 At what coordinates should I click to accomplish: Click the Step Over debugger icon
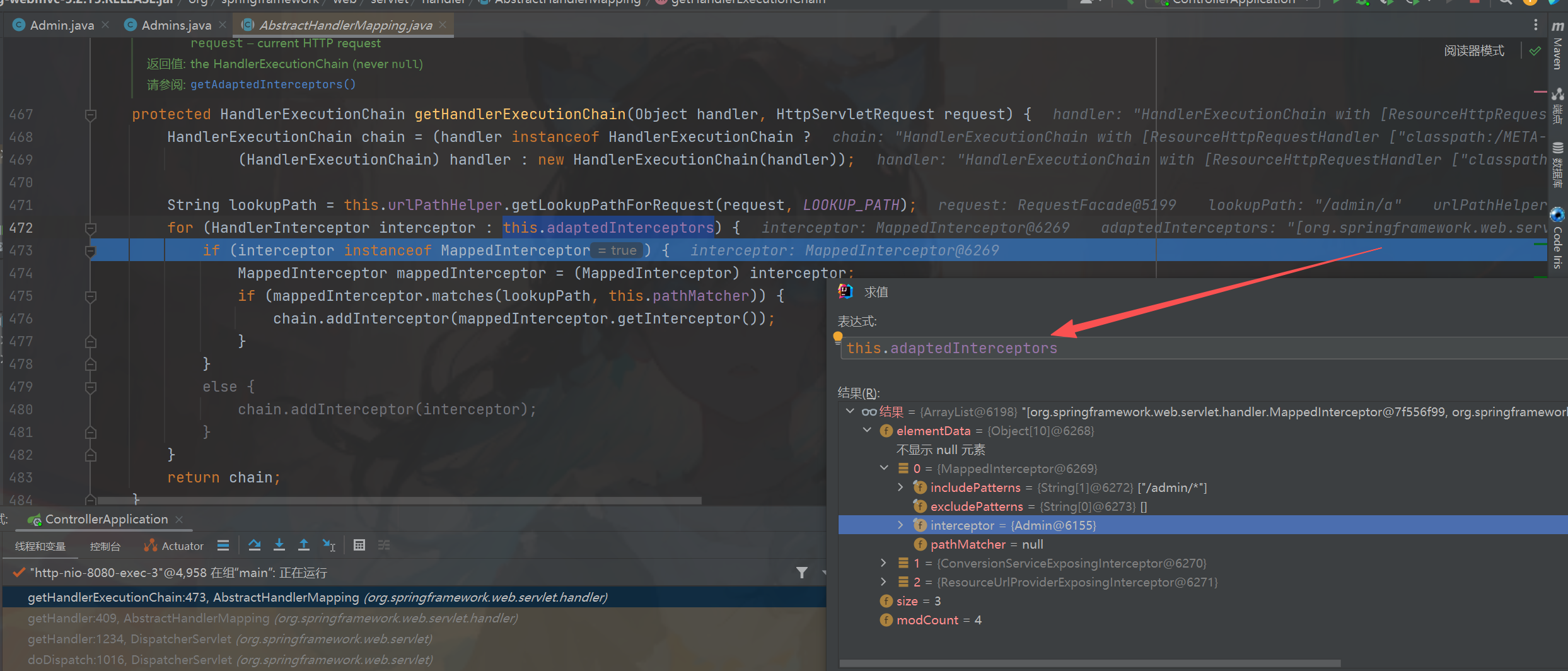[x=254, y=546]
